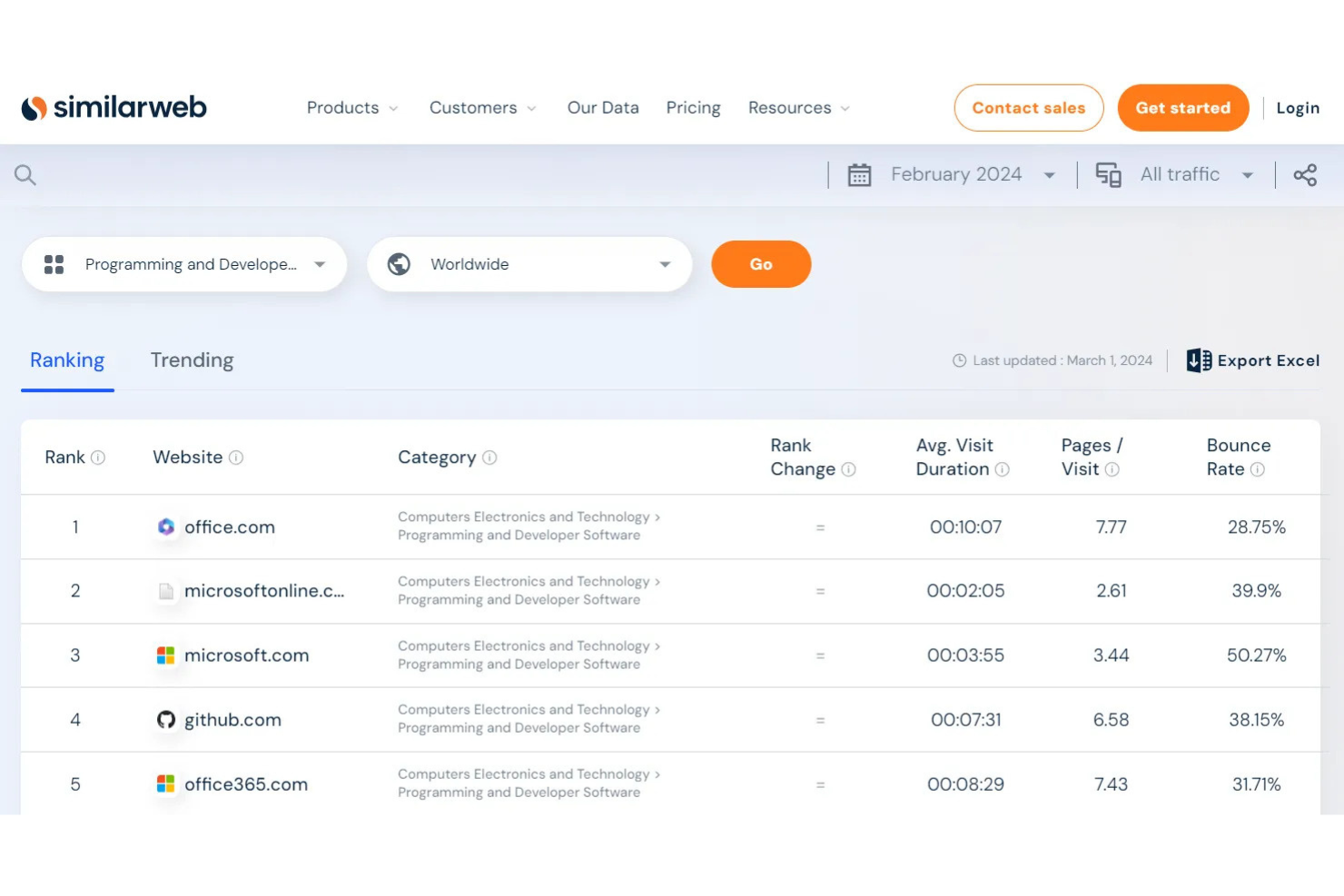The image size is (1344, 896).
Task: Expand the Products menu
Action: pos(352,108)
